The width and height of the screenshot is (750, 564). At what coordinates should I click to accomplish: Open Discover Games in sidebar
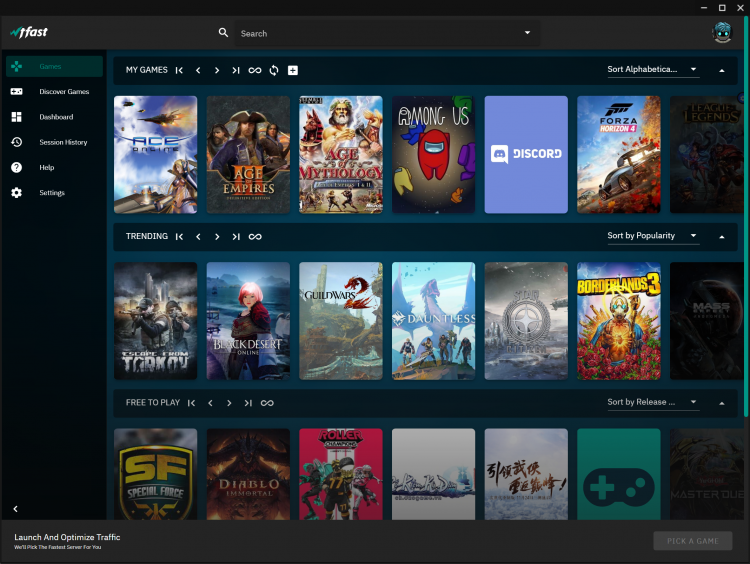pos(54,91)
